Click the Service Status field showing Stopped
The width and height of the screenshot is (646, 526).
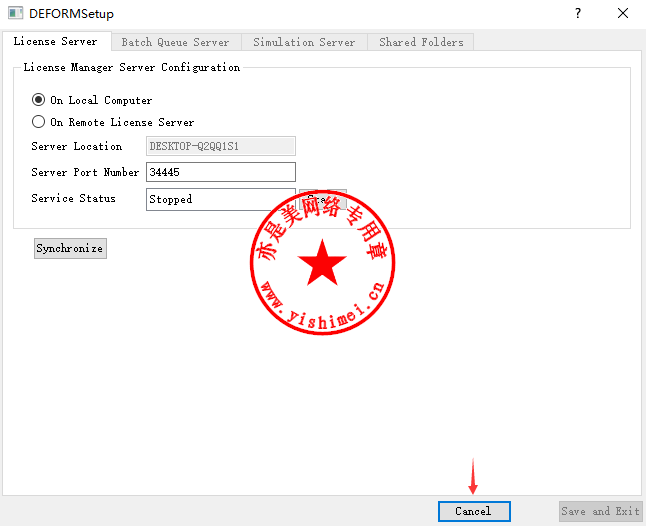click(221, 199)
